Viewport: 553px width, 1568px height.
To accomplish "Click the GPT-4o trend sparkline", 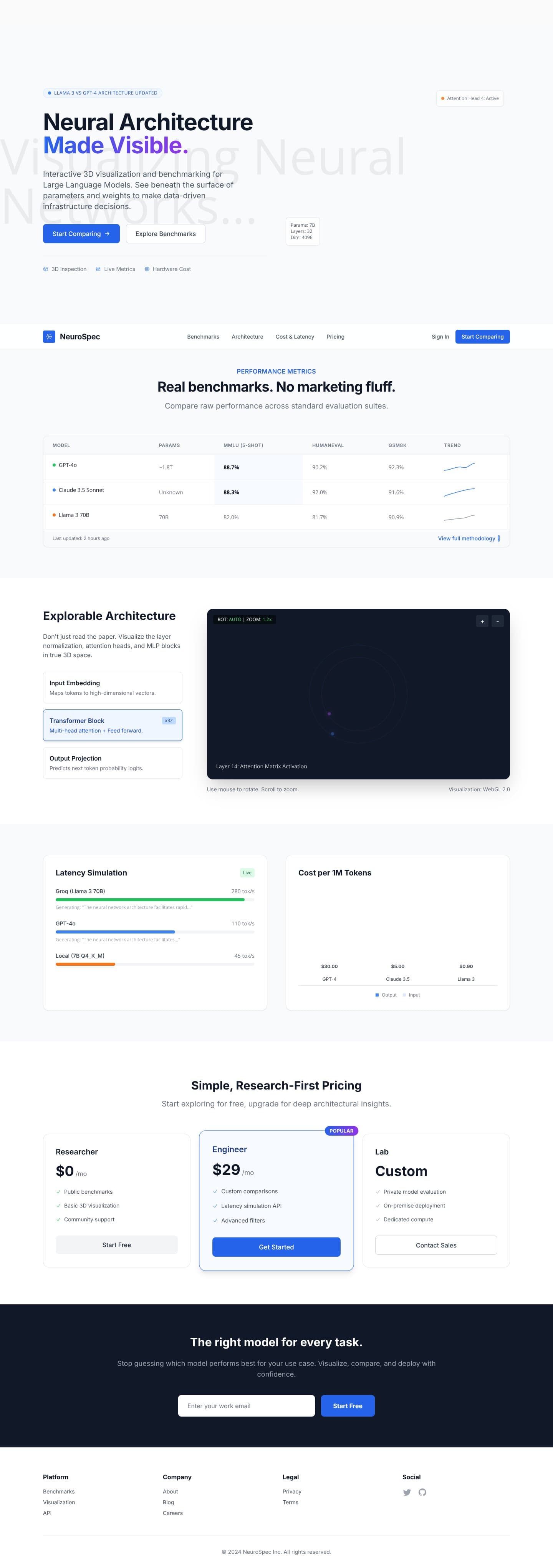I will pyautogui.click(x=459, y=467).
